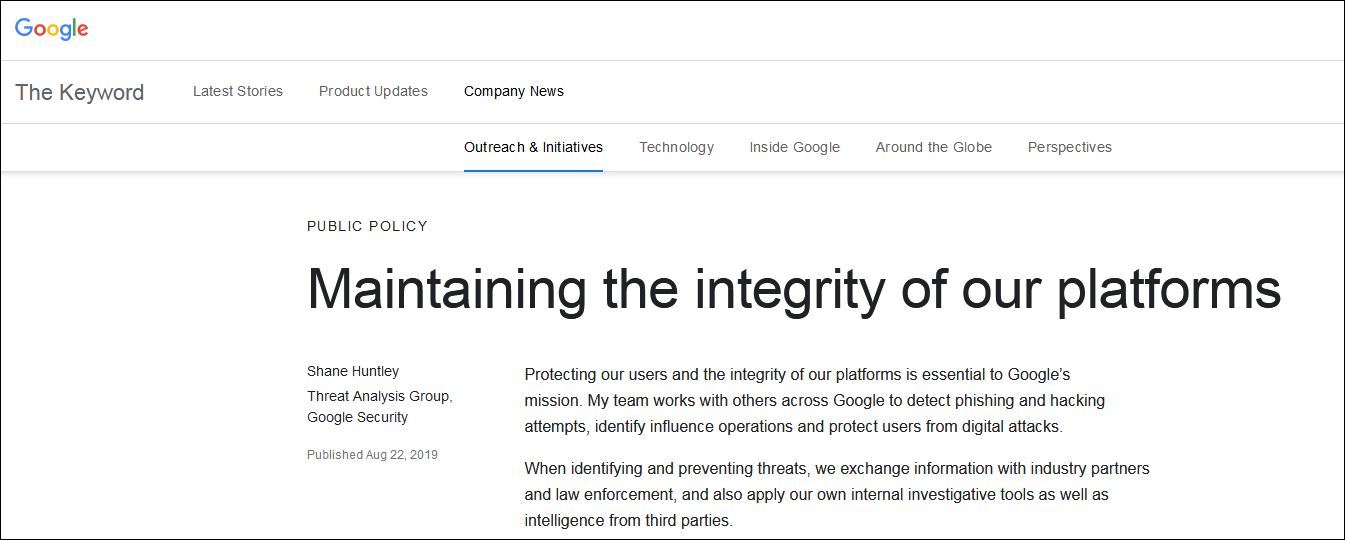Click the Google Security author affiliation
1345x540 pixels.
pos(357,417)
